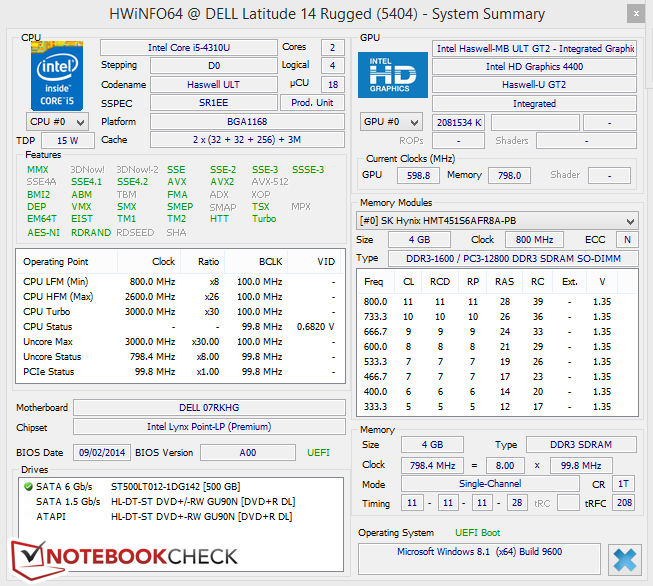653x586 pixels.
Task: Click the GPU memory clock value 798.0
Action: [509, 175]
